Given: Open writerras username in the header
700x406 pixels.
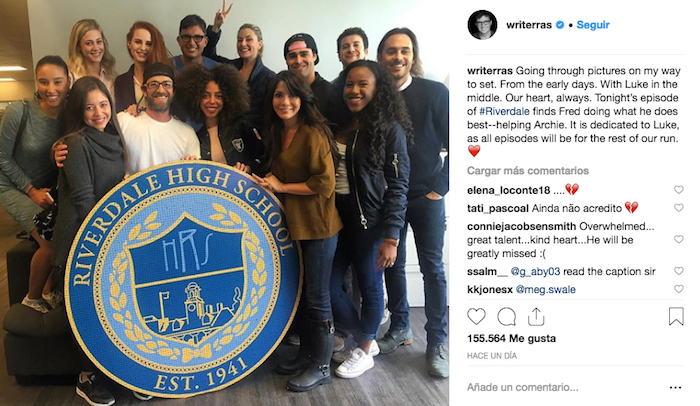Looking at the screenshot, I should (529, 25).
